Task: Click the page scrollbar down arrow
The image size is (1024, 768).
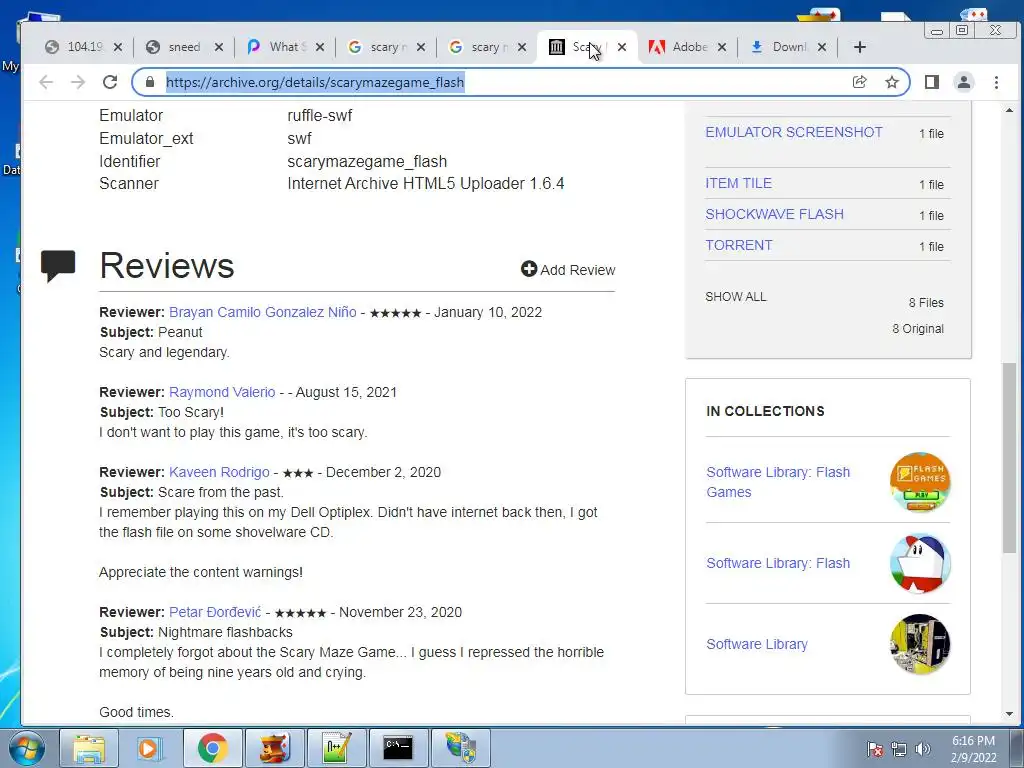Action: click(x=1010, y=714)
